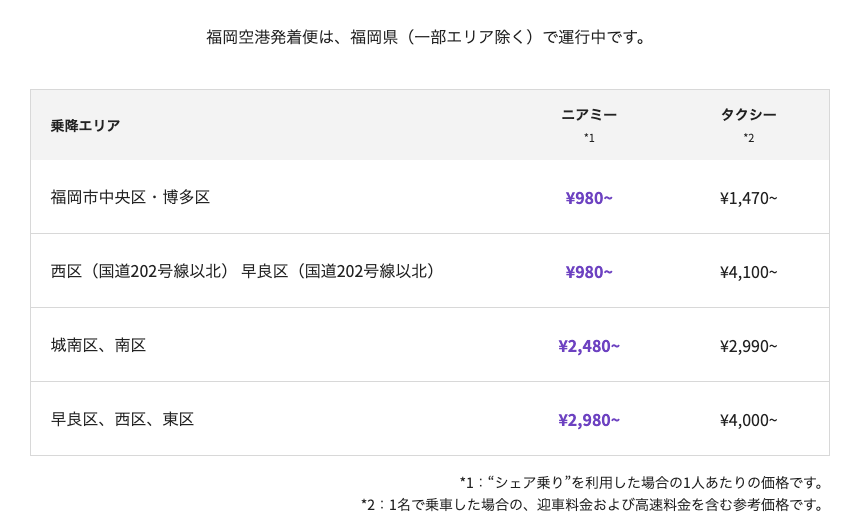This screenshot has width=863, height=526.
Task: Click the ¥2,480~ NearMe price
Action: pos(589,346)
